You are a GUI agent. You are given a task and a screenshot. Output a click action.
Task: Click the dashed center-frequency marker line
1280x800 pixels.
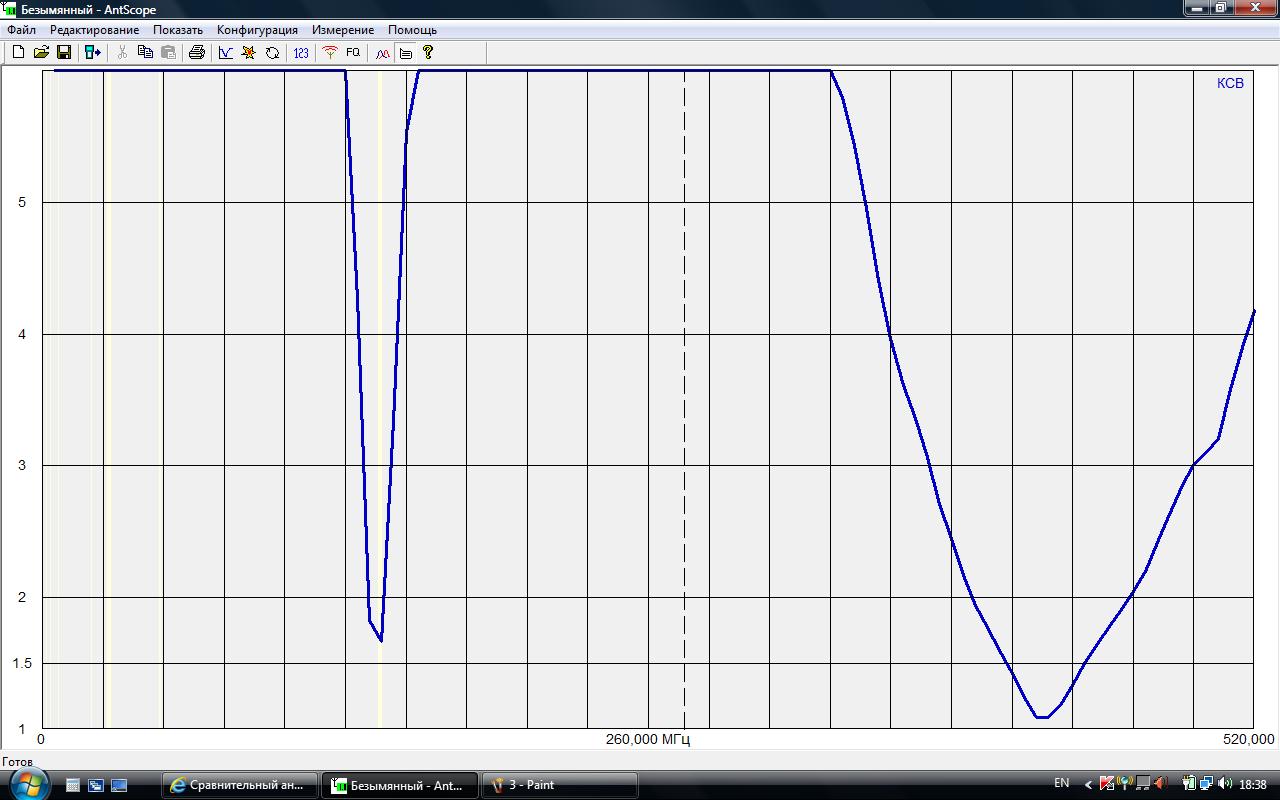click(684, 400)
